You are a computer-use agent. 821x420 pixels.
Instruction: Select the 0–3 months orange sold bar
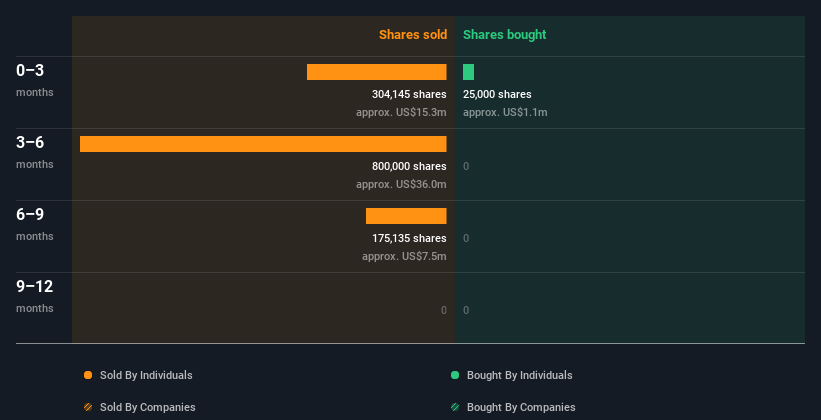pos(376,72)
